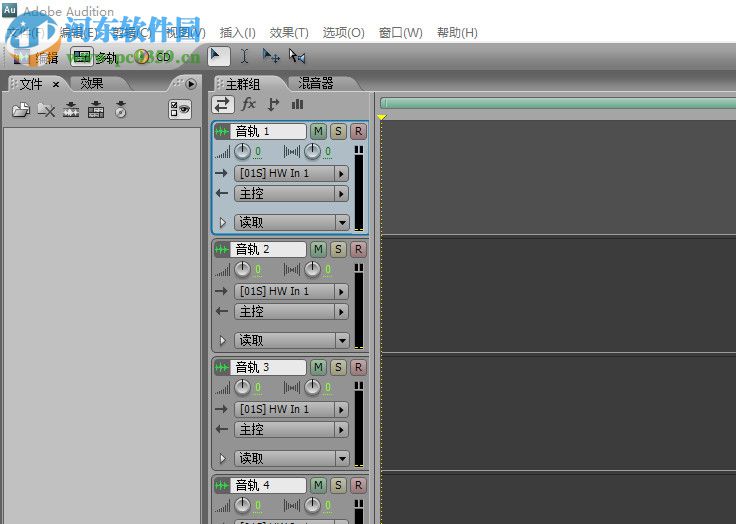This screenshot has height=524, width=736.
Task: Show the EQ bars view icon
Action: click(x=297, y=104)
